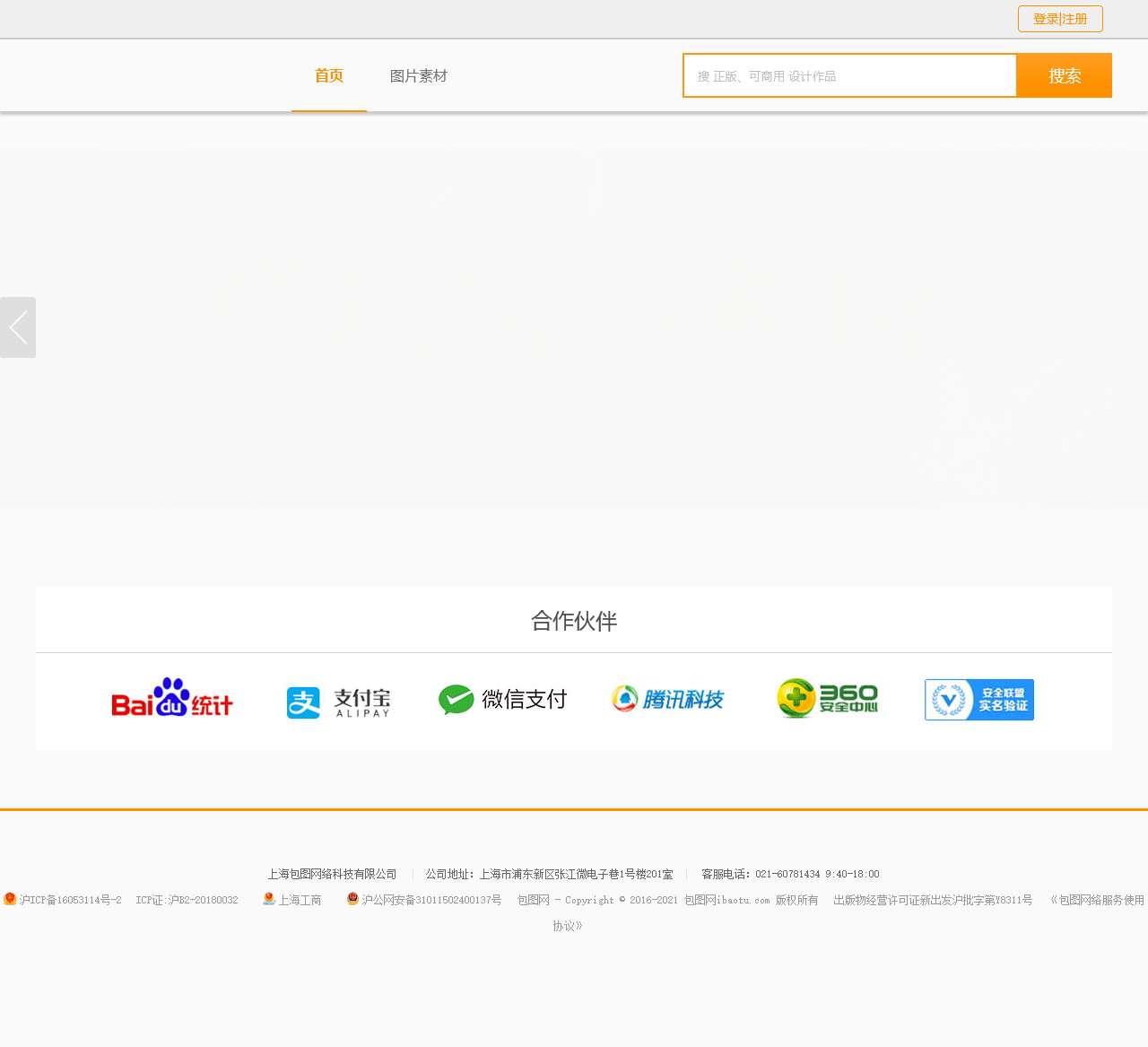This screenshot has height=1047, width=1148.
Task: Select the 首页 navigation tab
Action: 329,76
